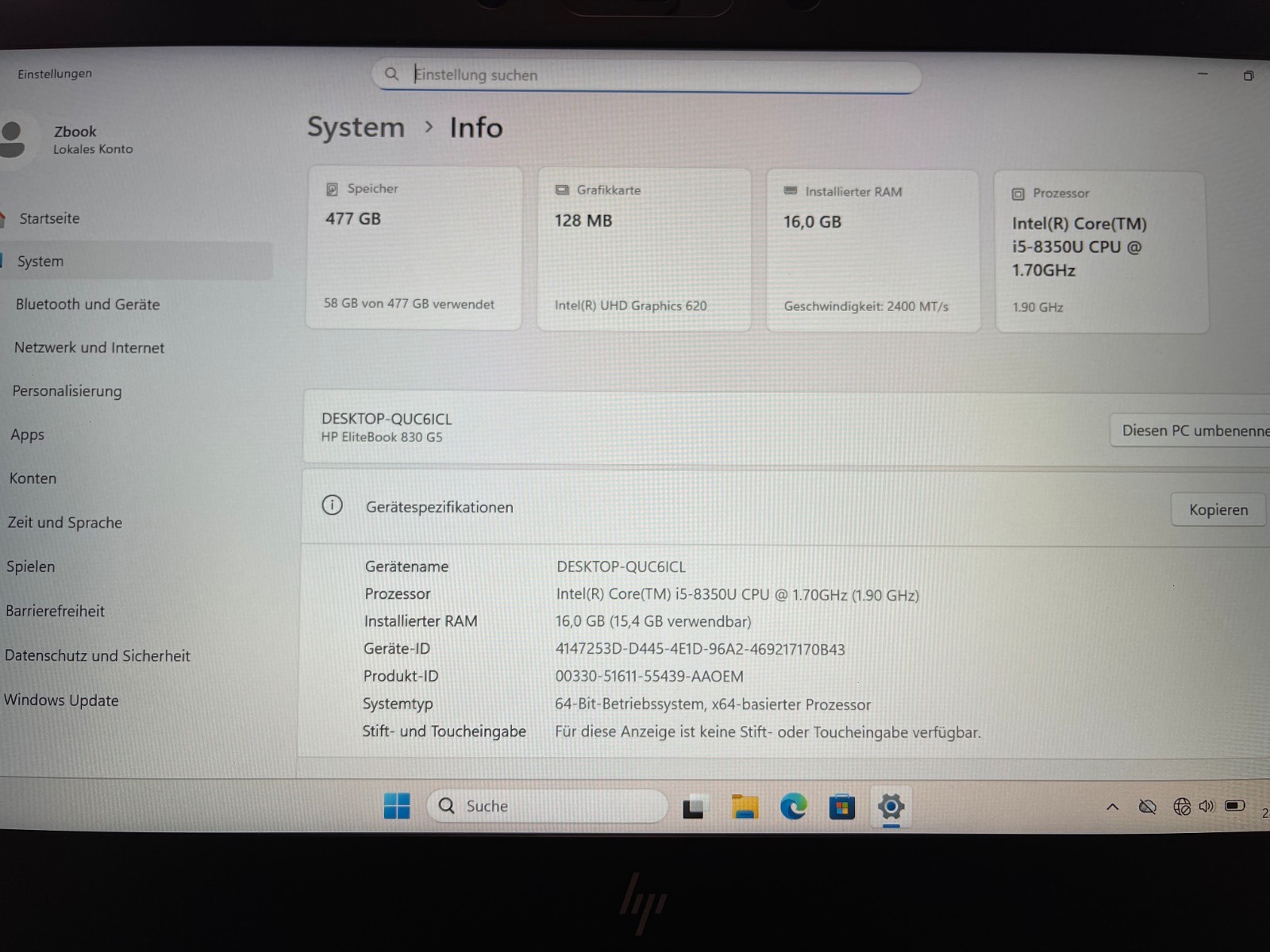Click Zbook Lokales Konto profile
This screenshot has height=952, width=1270.
click(71, 139)
